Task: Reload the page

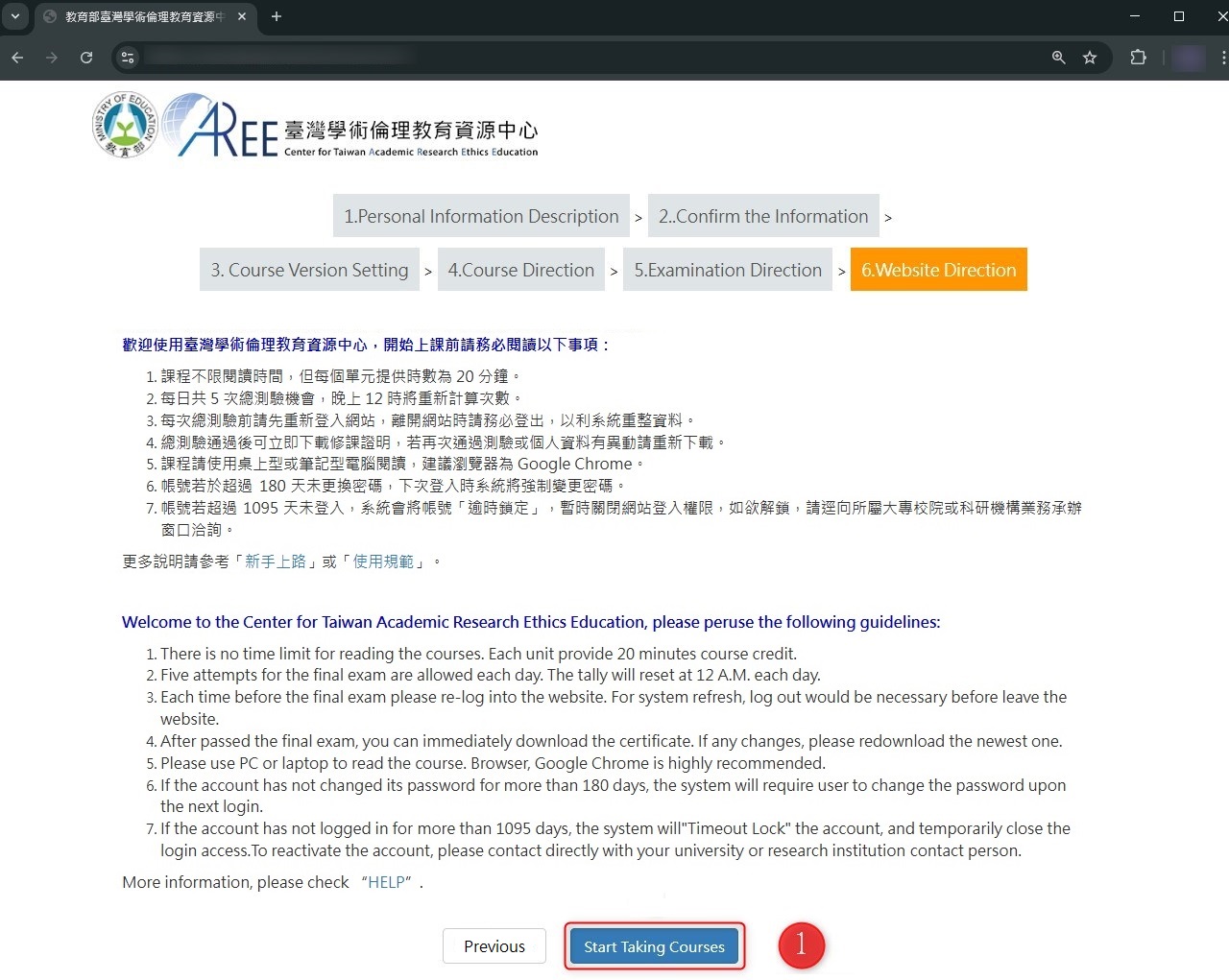Action: click(x=86, y=58)
